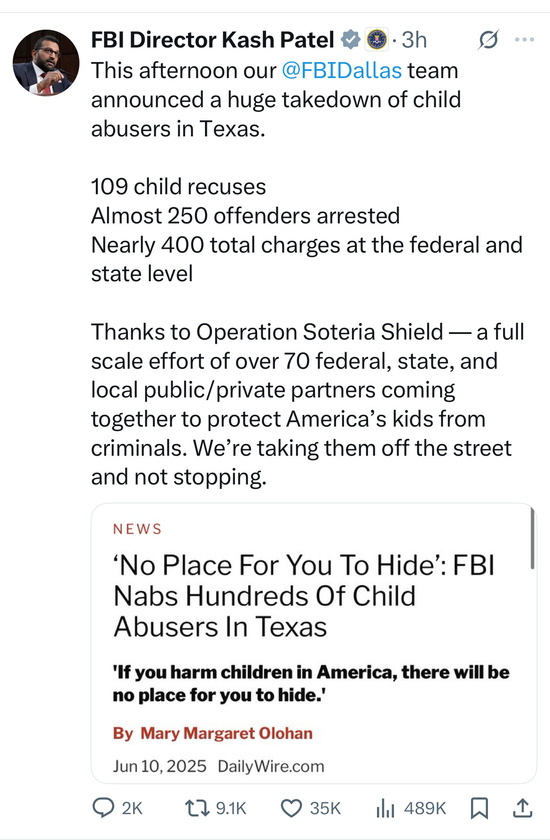Click the 3h post timestamp
This screenshot has height=840, width=550.
pos(414,40)
